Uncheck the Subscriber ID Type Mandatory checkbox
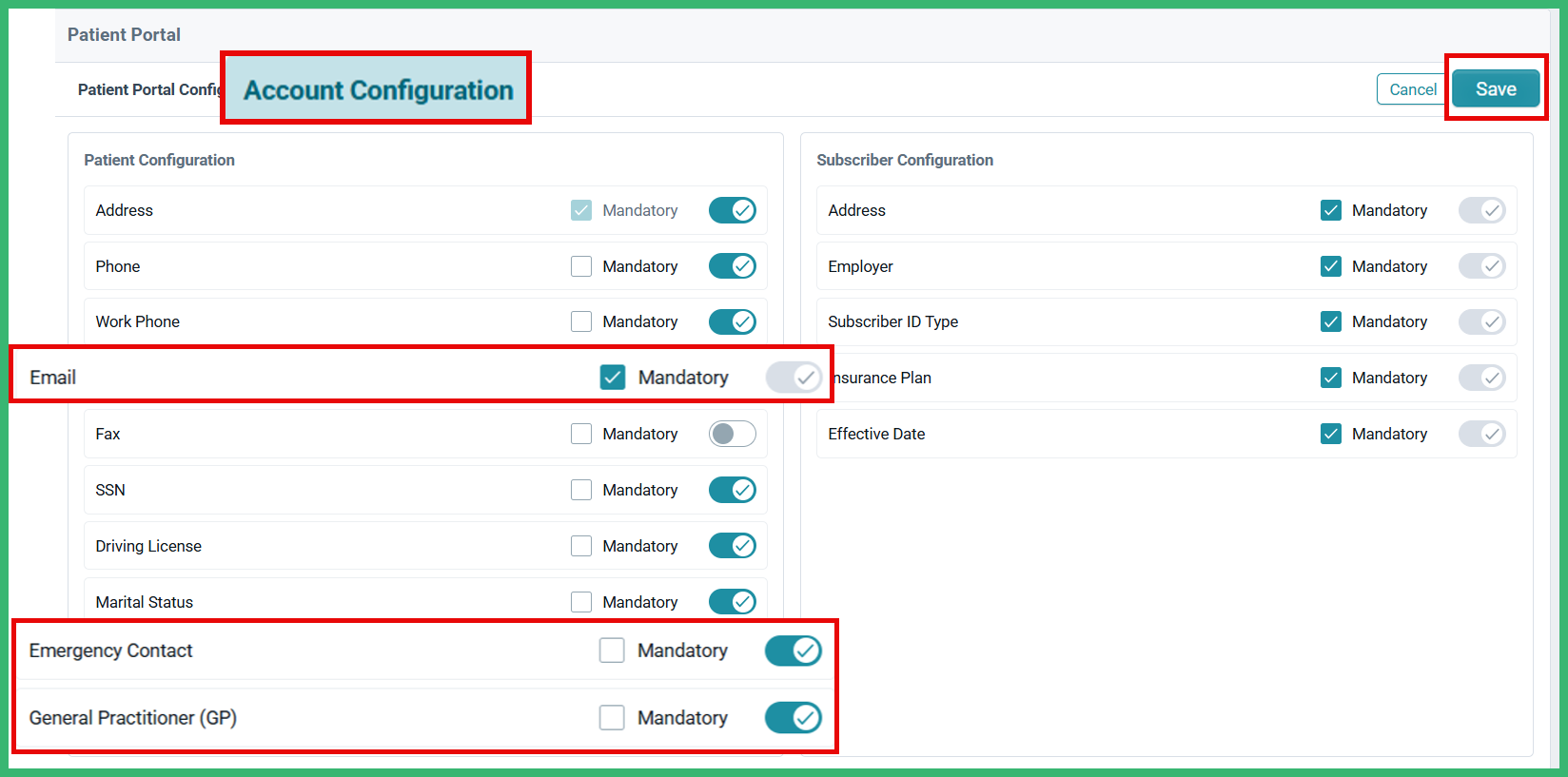This screenshot has width=1568, height=777. click(x=1331, y=321)
